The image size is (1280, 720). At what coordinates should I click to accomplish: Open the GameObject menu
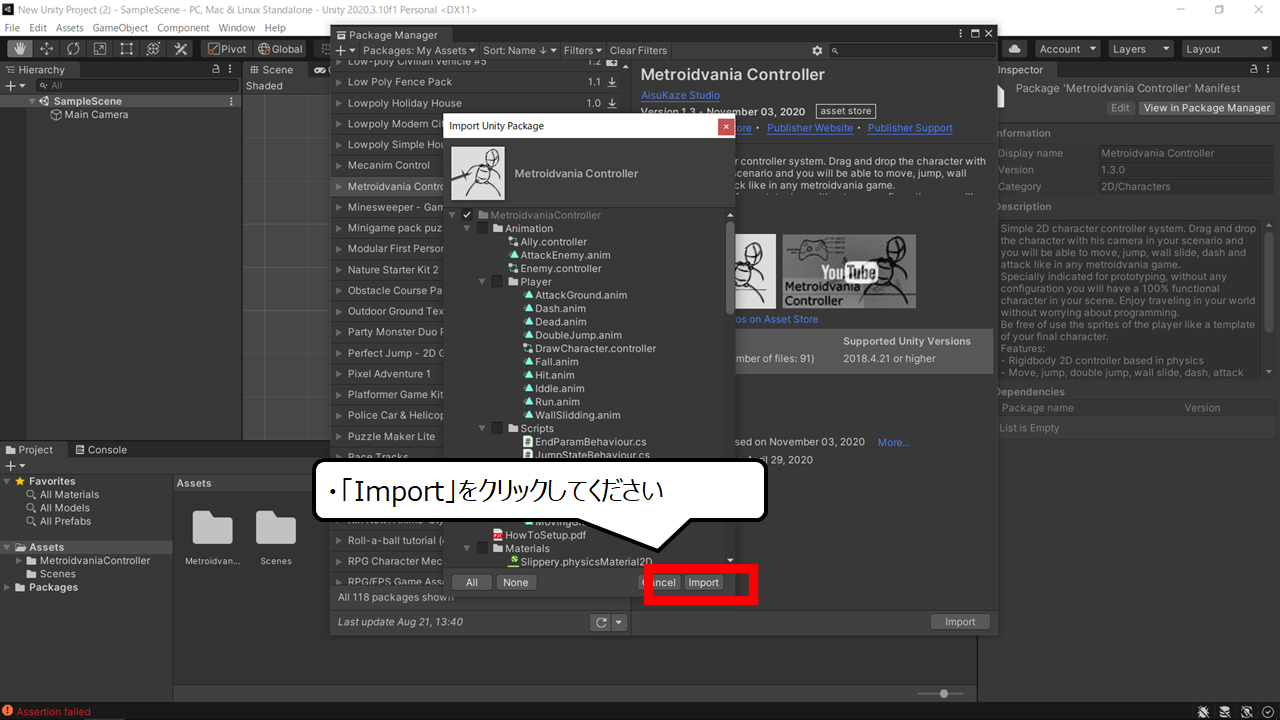(121, 28)
